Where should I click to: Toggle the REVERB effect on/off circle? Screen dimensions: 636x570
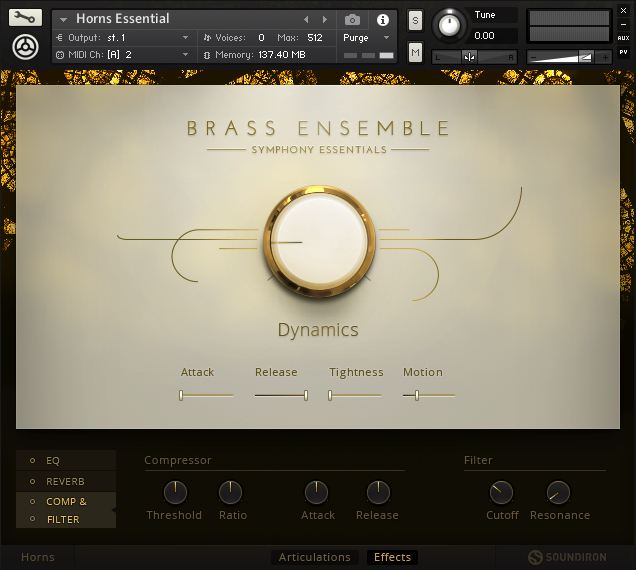[x=32, y=481]
